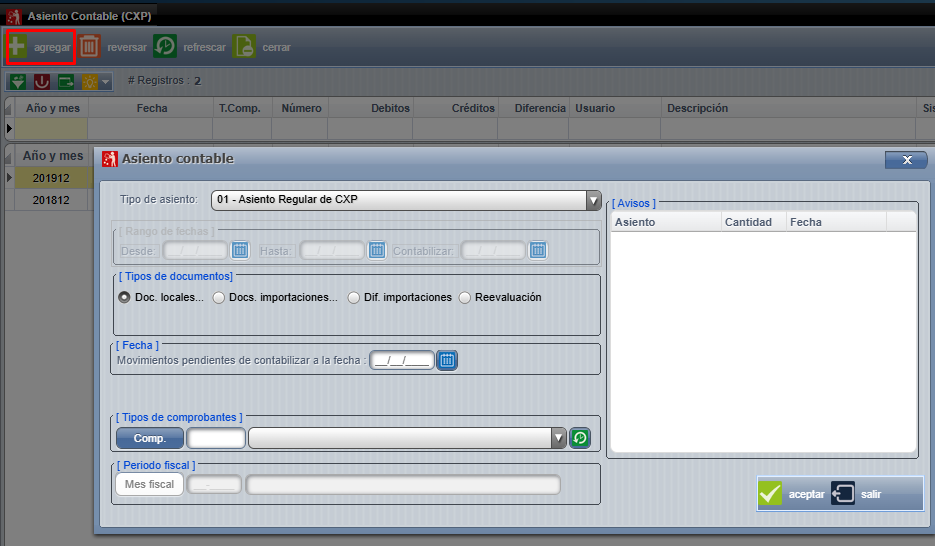Click the refrescar toolbar label
935x546 pixels.
point(205,47)
